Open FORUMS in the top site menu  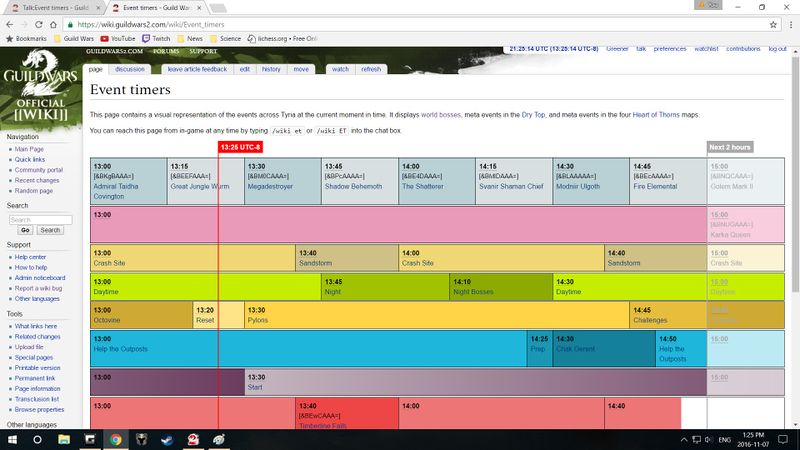166,51
